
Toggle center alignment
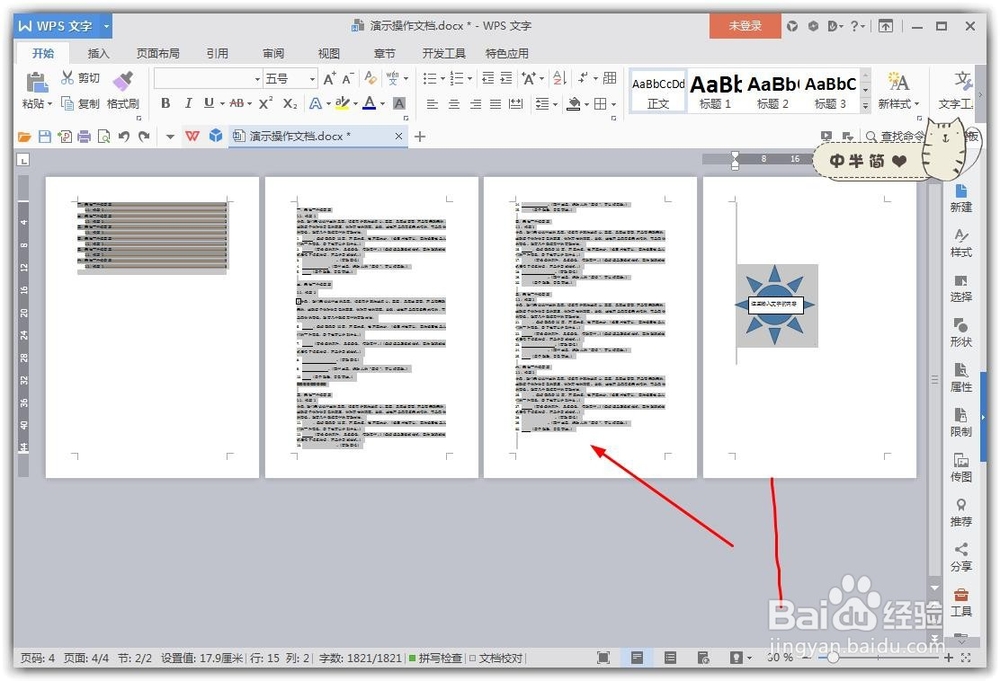[x=454, y=103]
